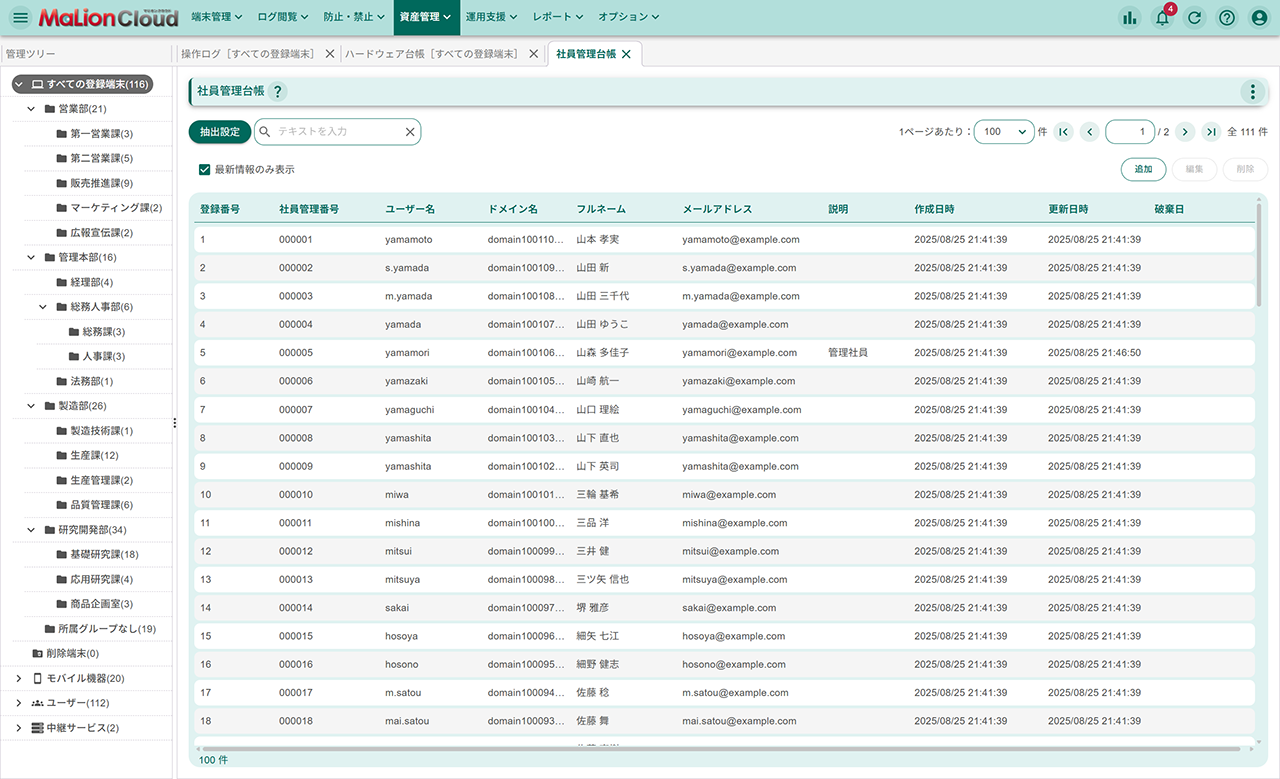
Task: Open the hamburger main menu
Action: pos(20,17)
